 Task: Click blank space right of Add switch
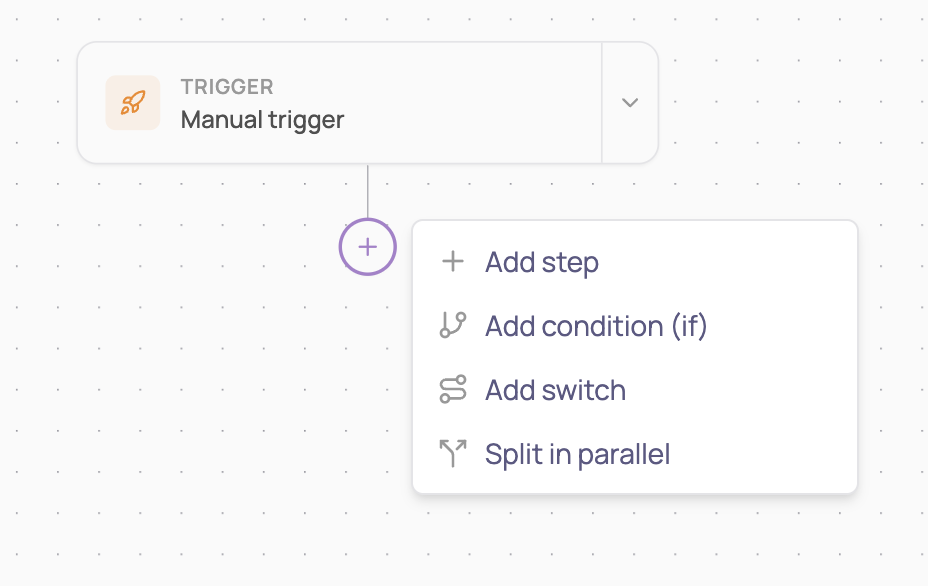pyautogui.click(x=740, y=389)
